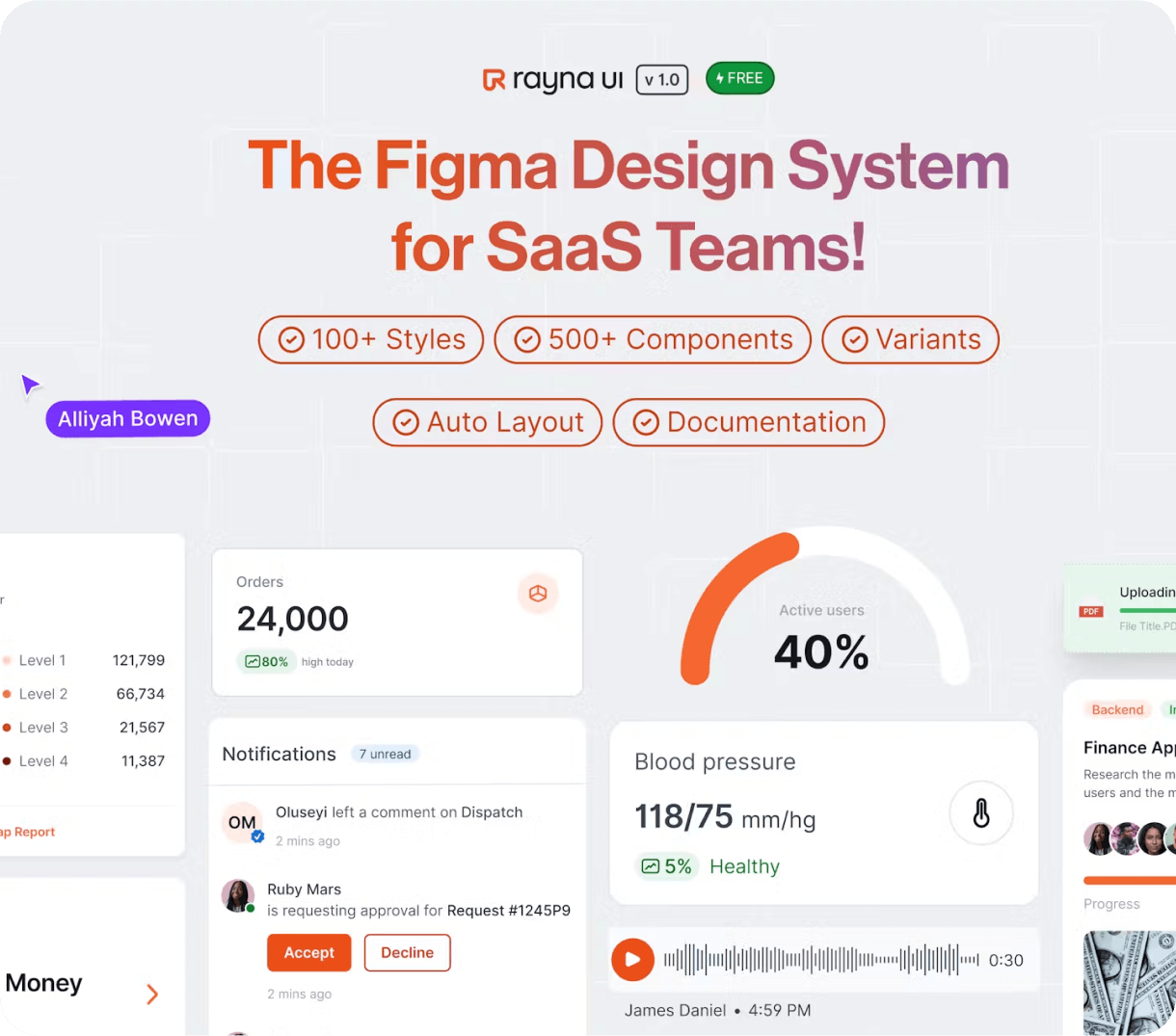This screenshot has height=1036, width=1176.
Task: Click the Level 3 row
Action: [x=83, y=728]
